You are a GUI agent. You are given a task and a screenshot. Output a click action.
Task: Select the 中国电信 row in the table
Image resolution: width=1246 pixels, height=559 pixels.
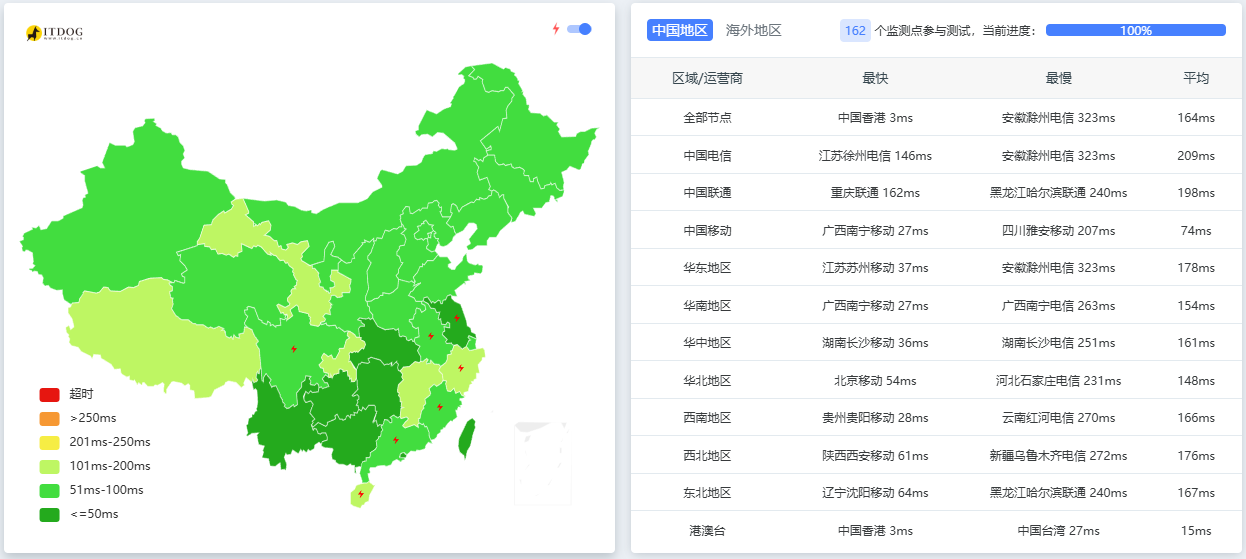(x=707, y=155)
